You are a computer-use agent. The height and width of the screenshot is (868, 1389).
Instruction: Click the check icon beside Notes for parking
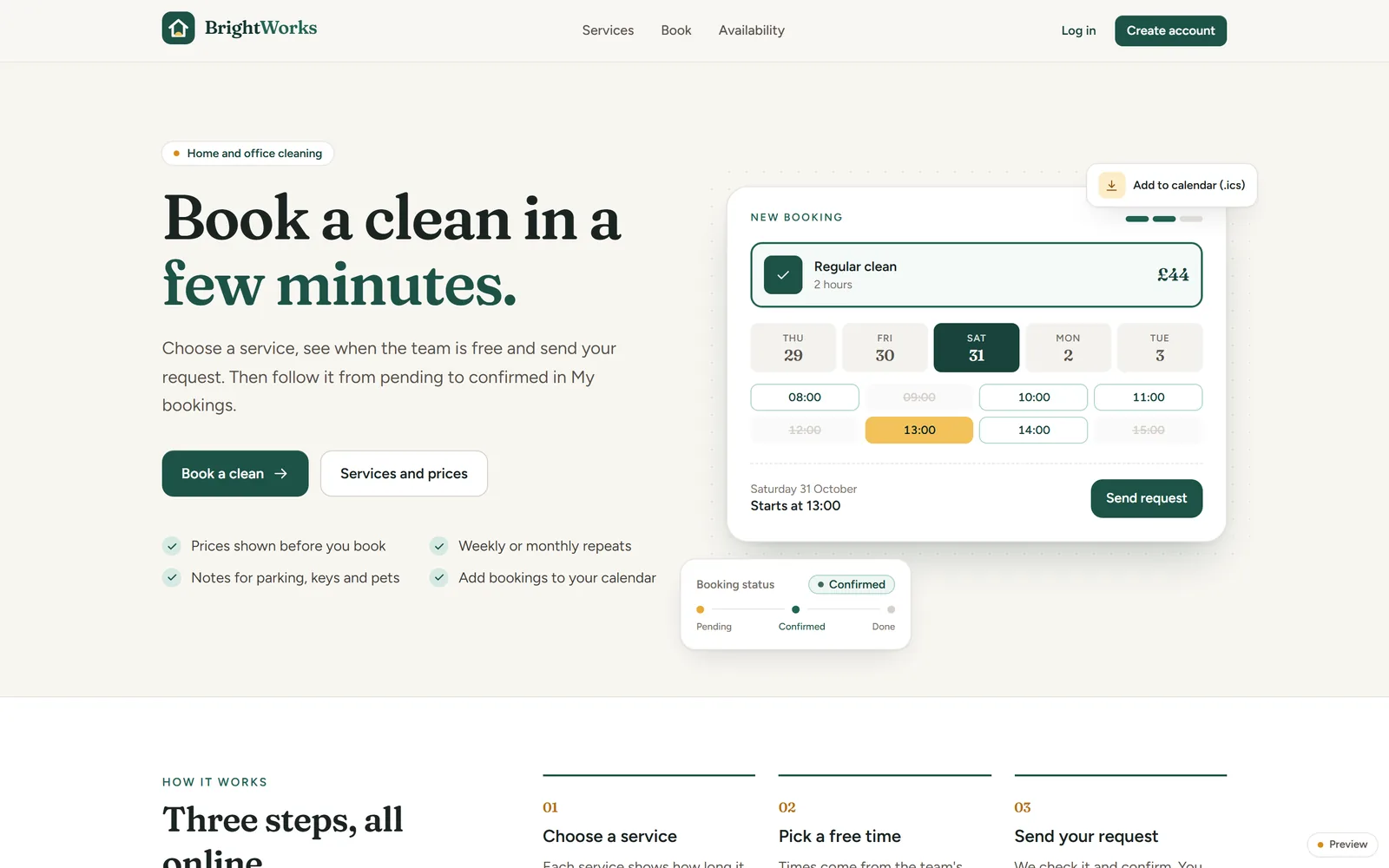click(x=172, y=577)
